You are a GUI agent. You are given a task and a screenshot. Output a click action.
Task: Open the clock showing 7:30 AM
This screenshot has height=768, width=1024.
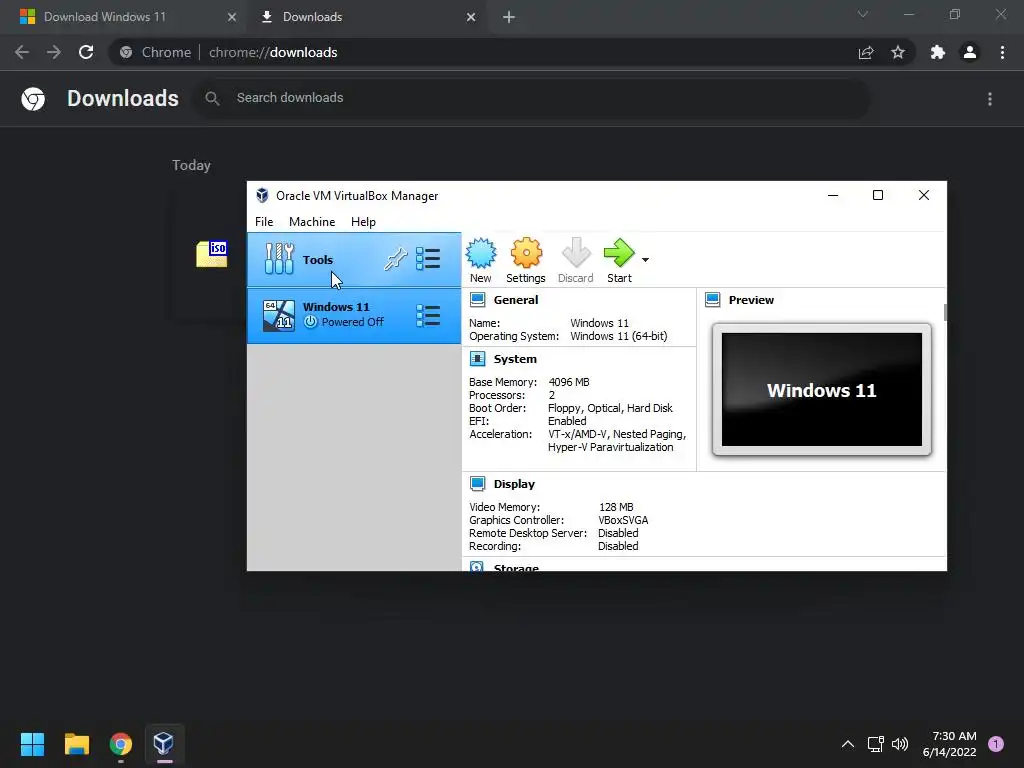pyautogui.click(x=950, y=744)
